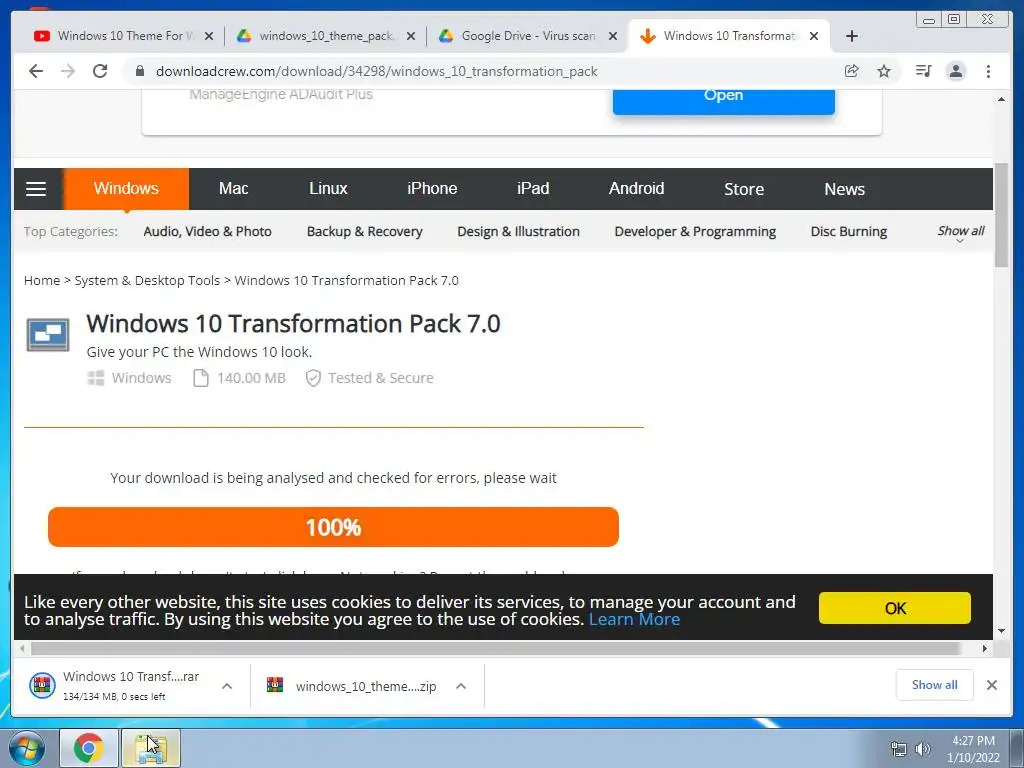
Task: Click Chrome in the taskbar
Action: 89,748
